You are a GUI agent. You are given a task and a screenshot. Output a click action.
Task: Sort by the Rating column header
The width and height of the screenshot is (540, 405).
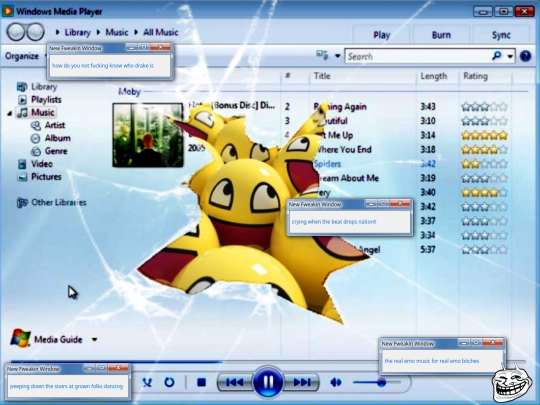point(475,76)
